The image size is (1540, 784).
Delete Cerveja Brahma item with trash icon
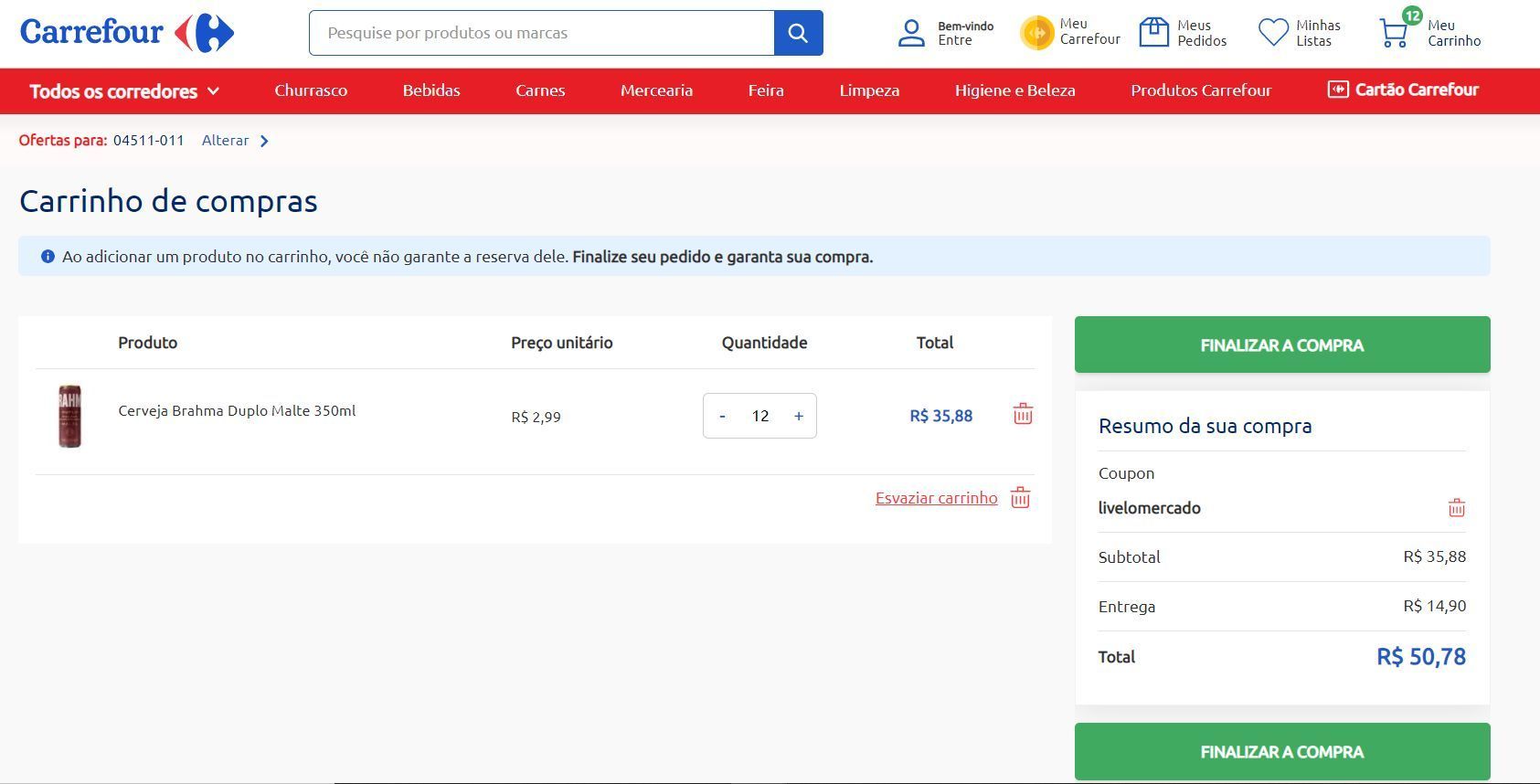tap(1023, 414)
